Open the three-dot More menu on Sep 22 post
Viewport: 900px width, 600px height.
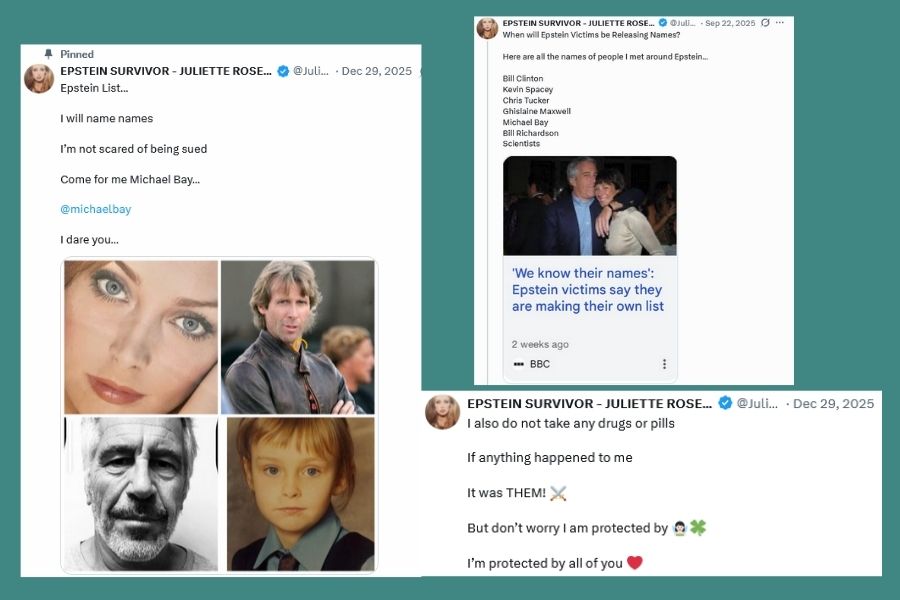780,23
